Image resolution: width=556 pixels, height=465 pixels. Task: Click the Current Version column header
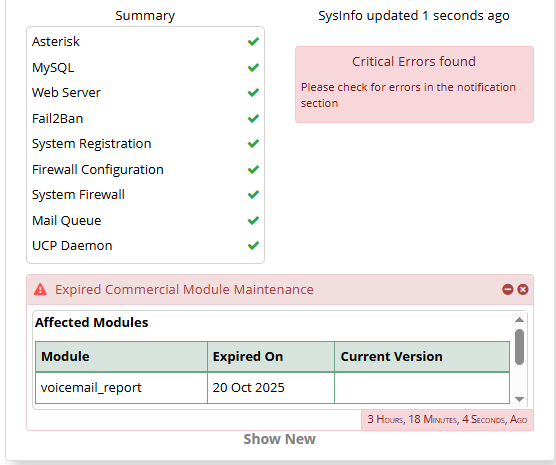click(x=422, y=356)
